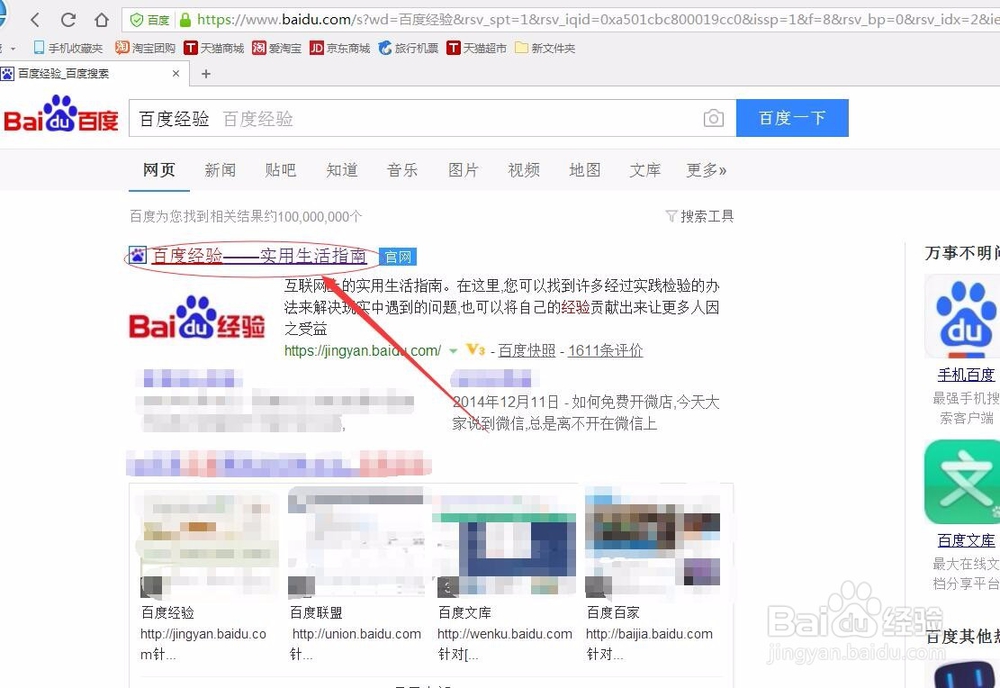Image resolution: width=1000 pixels, height=688 pixels.
Task: Click the browser address bar URL
Action: 596,20
